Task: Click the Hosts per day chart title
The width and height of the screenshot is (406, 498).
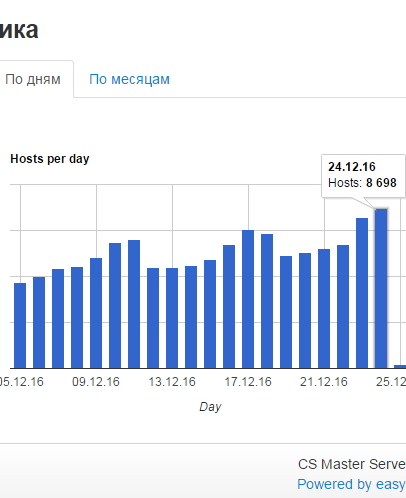Action: (x=50, y=159)
